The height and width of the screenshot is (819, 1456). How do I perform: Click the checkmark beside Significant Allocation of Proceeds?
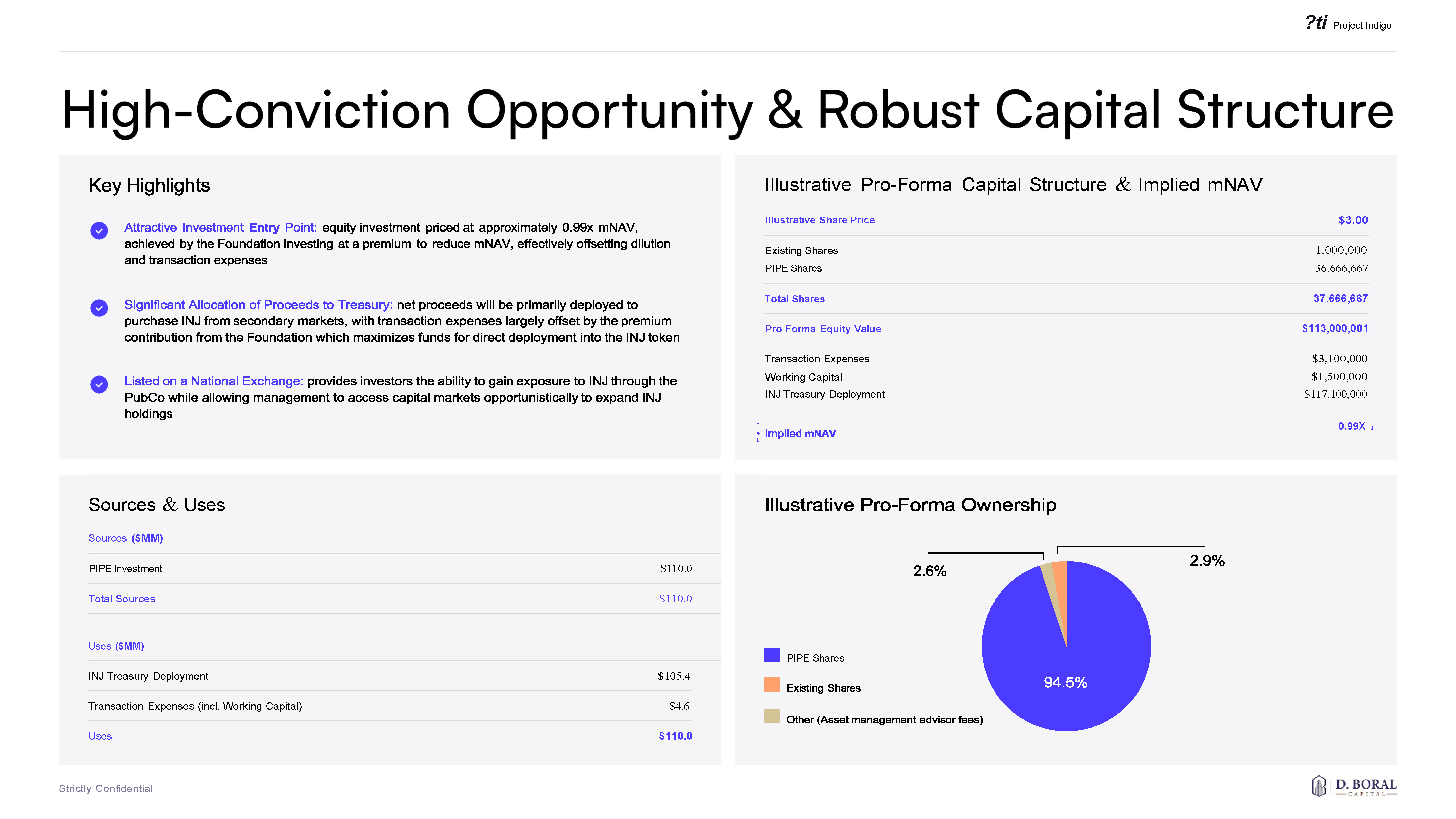click(x=99, y=308)
